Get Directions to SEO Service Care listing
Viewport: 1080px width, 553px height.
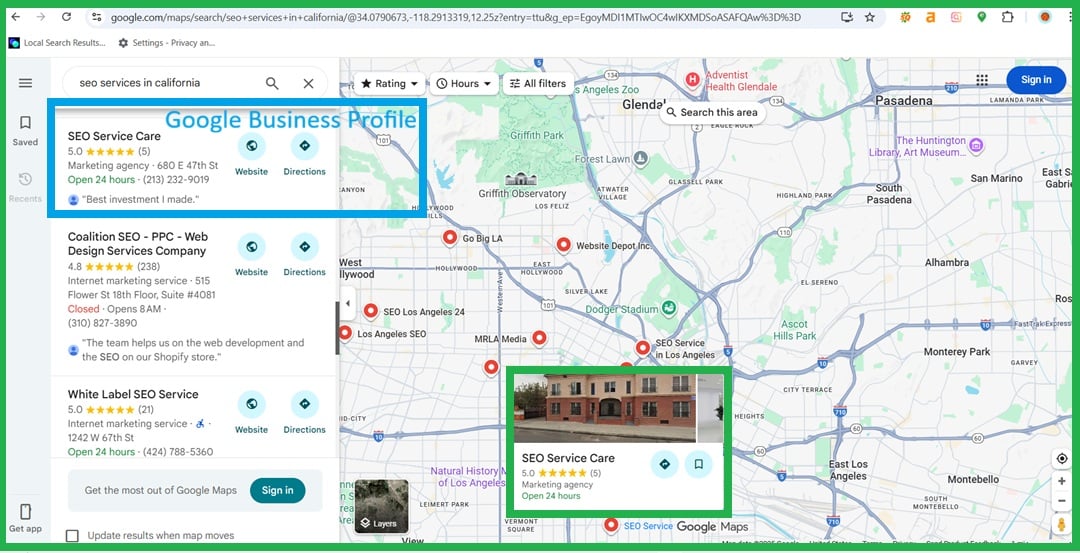point(304,146)
